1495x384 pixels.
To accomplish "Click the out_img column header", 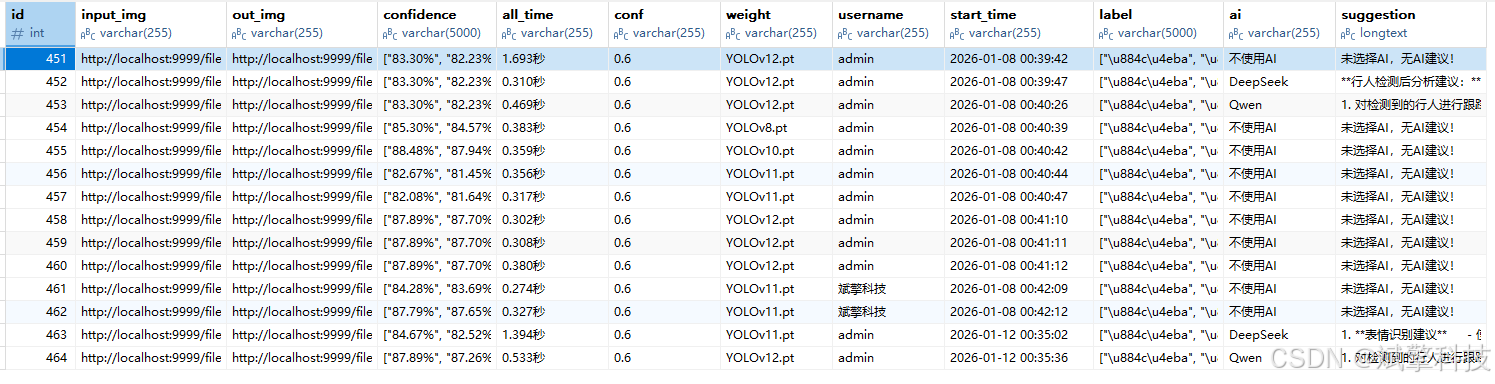I will pos(301,23).
